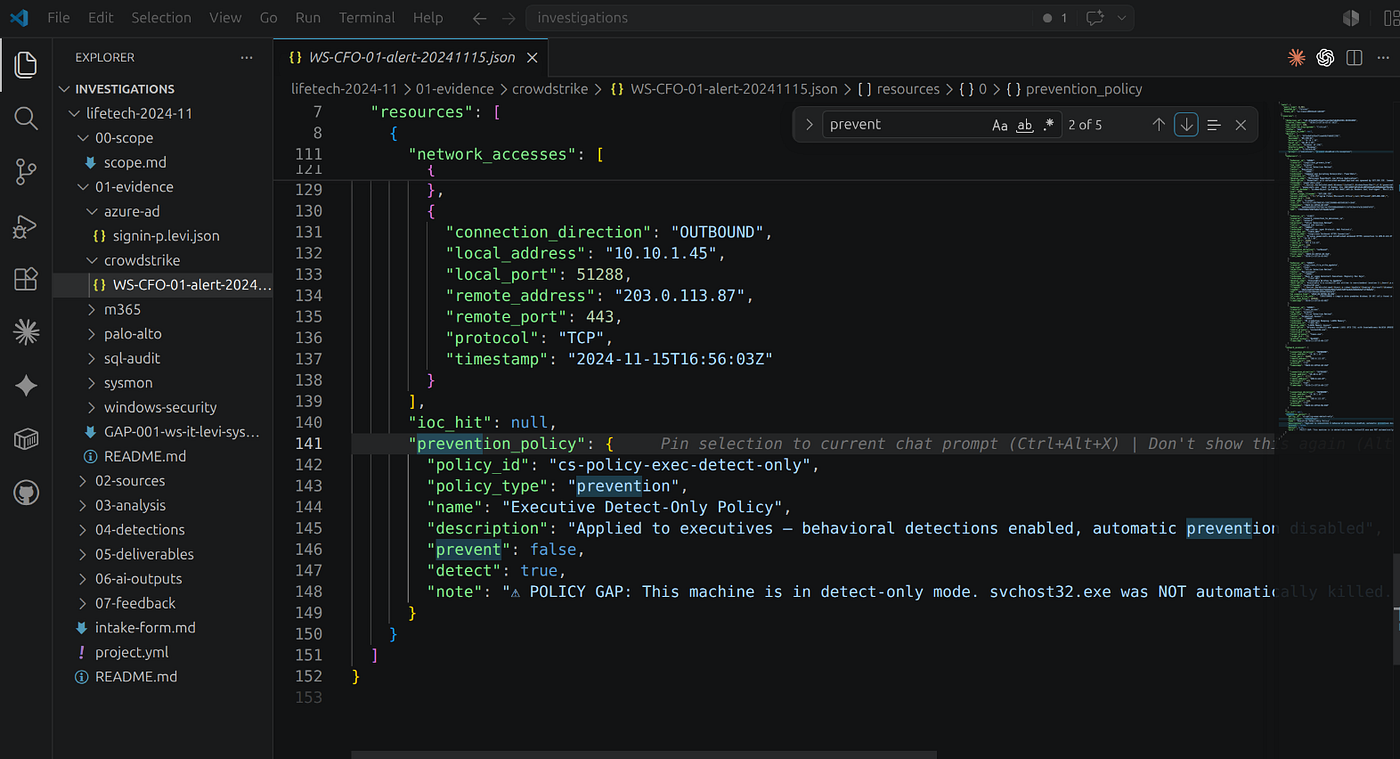The width and height of the screenshot is (1400, 759).
Task: Run the orange Claude icon in editor toolbar
Action: pos(1297,58)
